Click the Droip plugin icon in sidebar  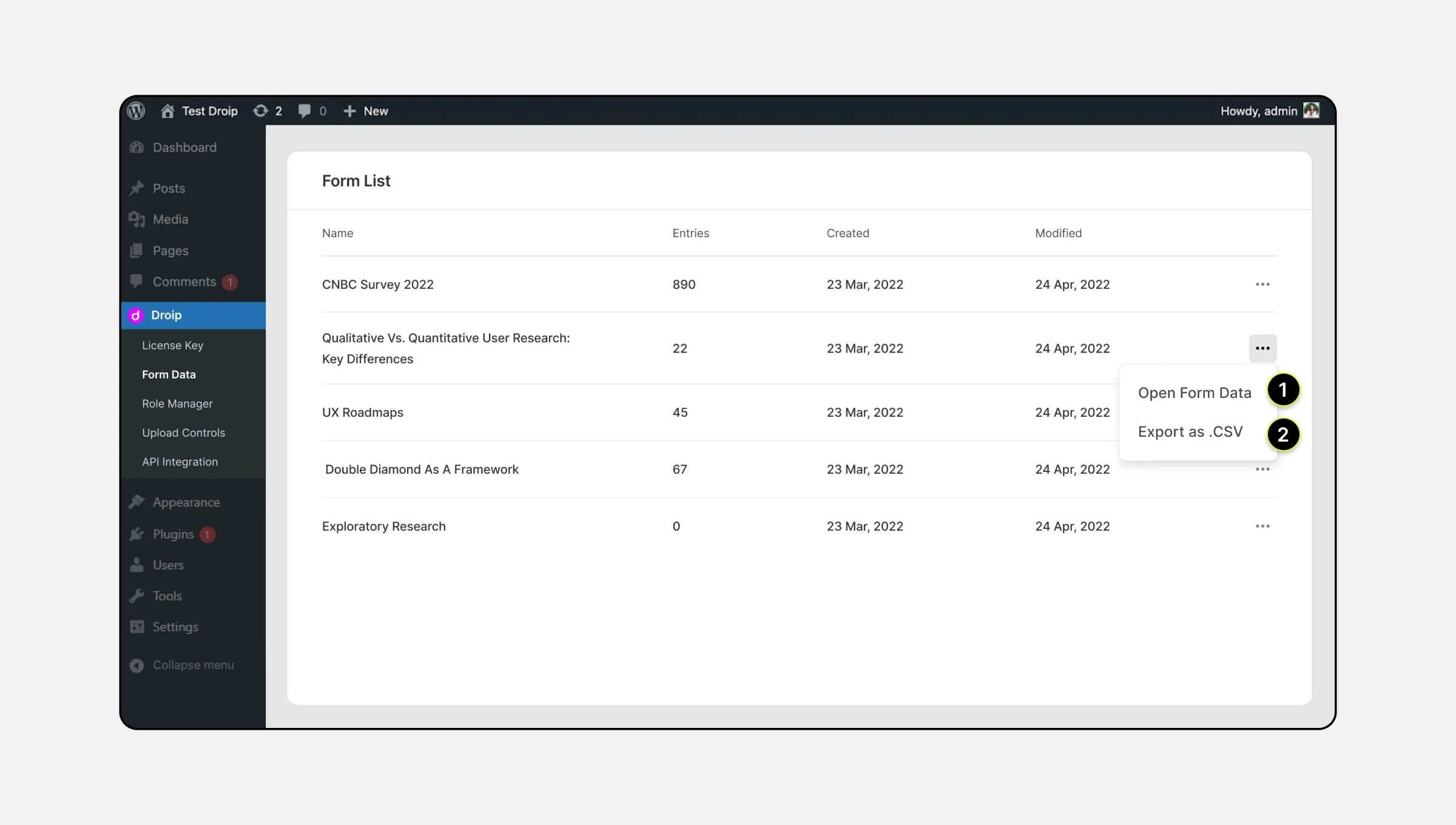(x=135, y=315)
